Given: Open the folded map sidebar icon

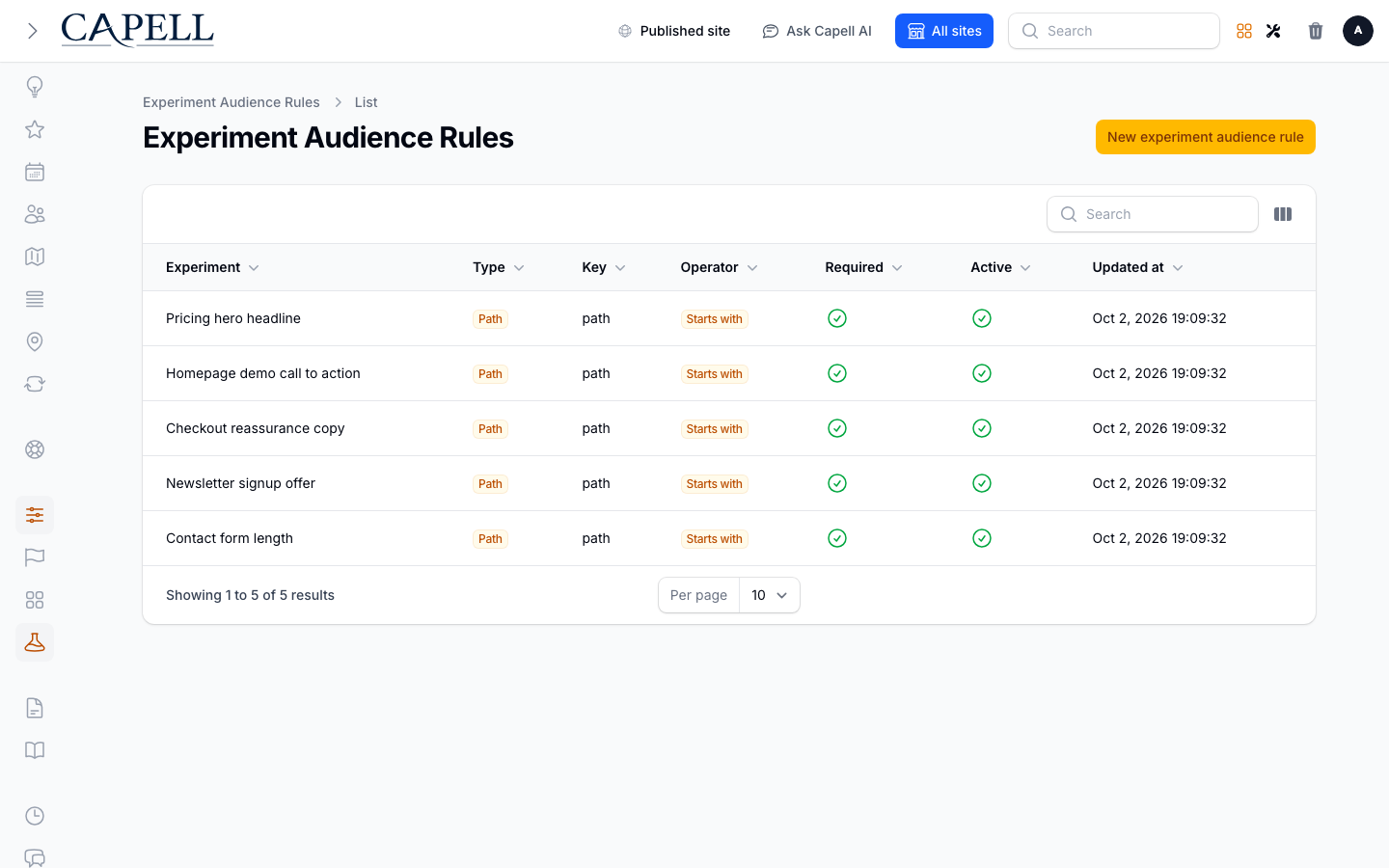Looking at the screenshot, I should [x=35, y=257].
